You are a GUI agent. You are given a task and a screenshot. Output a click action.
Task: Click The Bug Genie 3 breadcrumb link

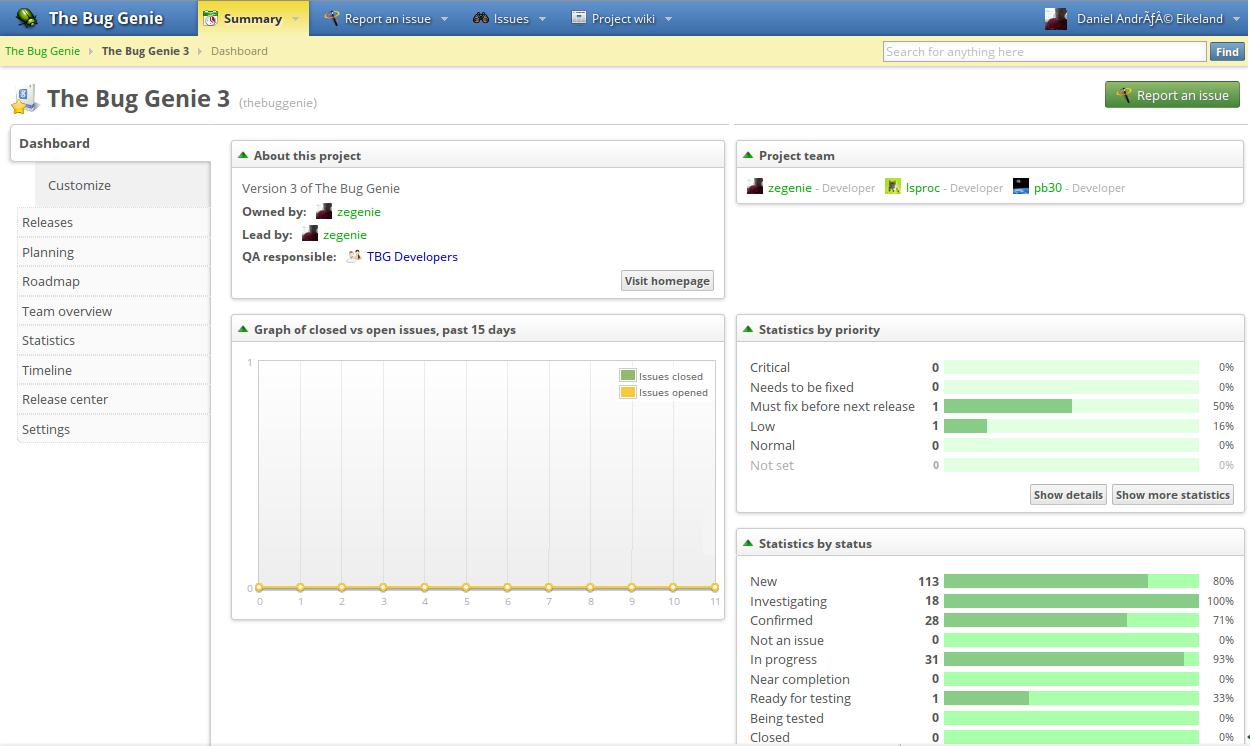coord(145,51)
